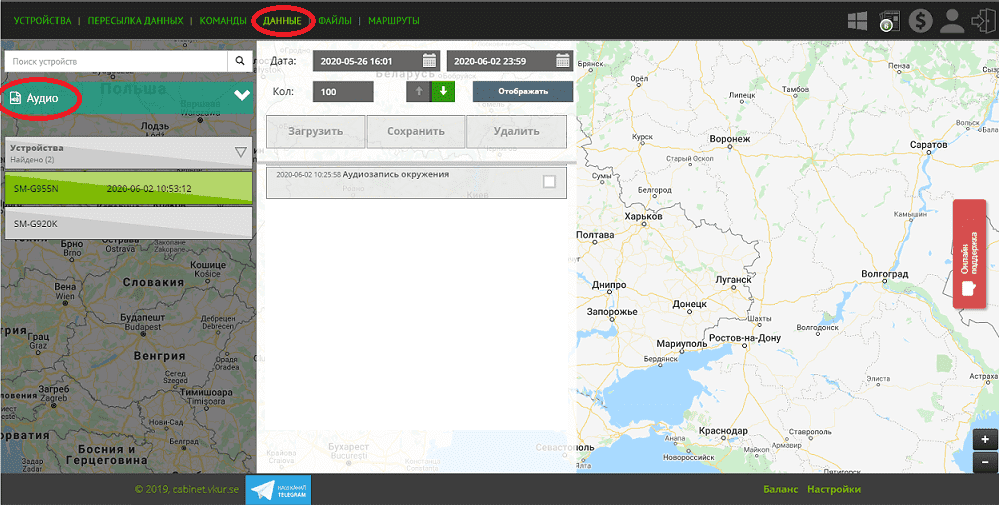Open calendar for the end date

(x=563, y=61)
